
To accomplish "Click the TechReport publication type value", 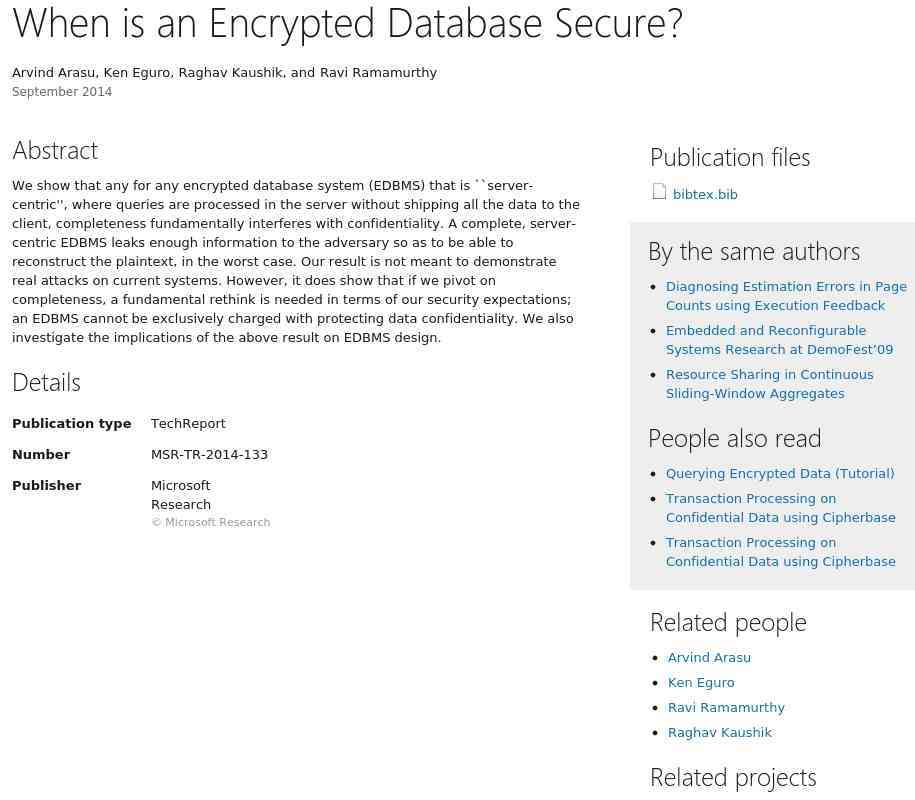I will coord(188,424).
